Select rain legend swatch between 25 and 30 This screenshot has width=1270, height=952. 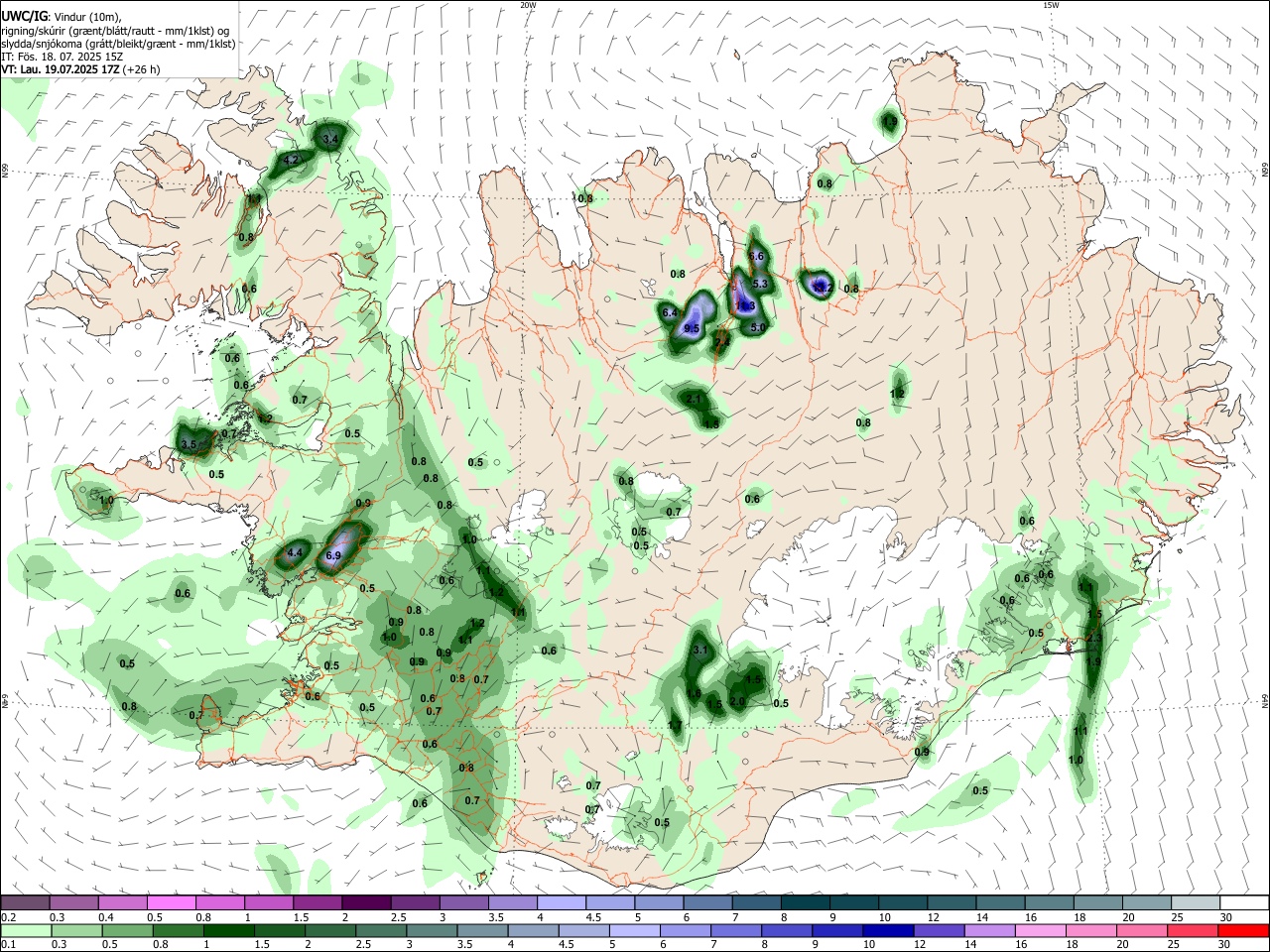tap(1193, 931)
